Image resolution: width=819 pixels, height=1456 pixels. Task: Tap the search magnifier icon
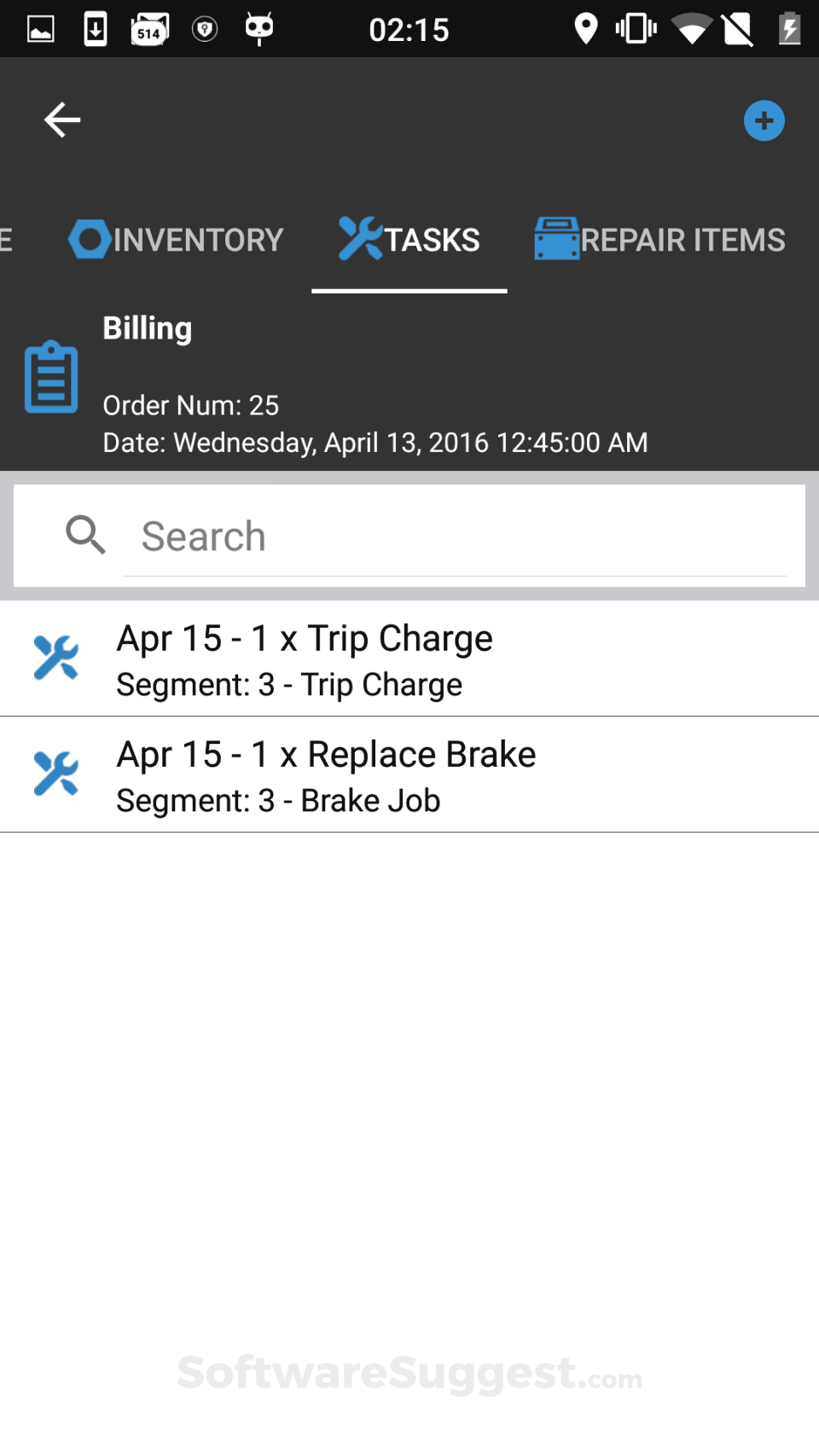[85, 535]
